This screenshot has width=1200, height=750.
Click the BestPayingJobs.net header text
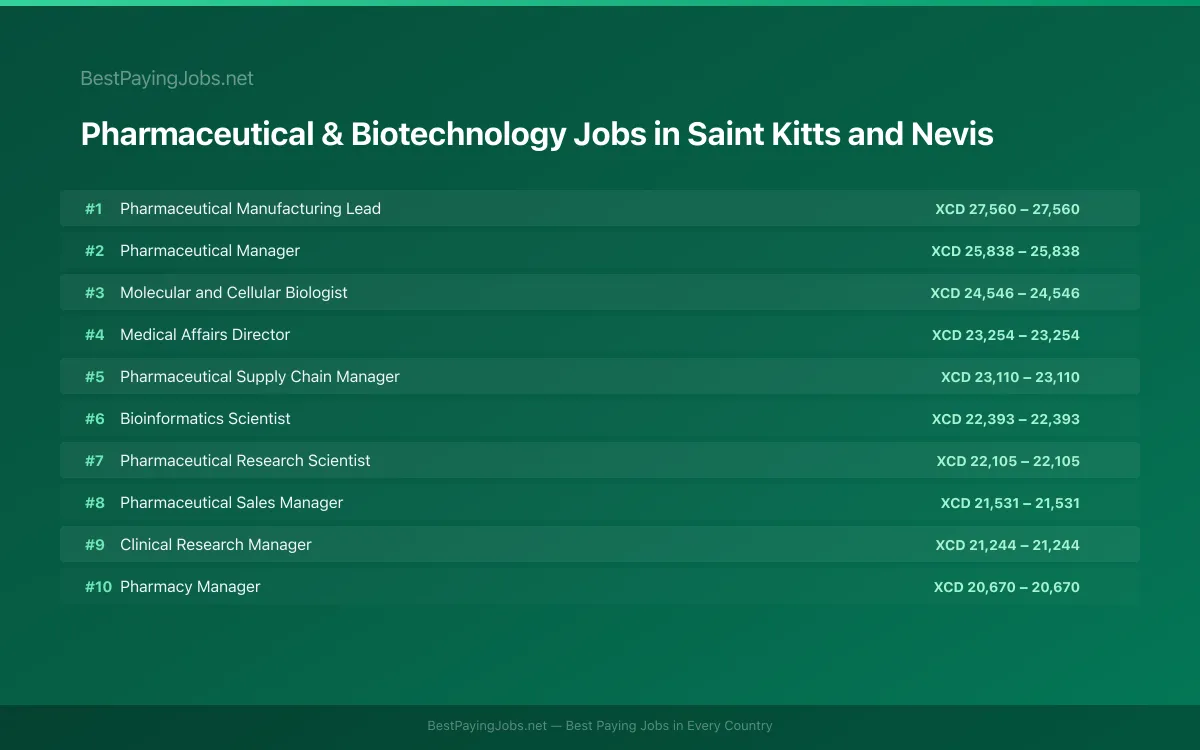point(167,78)
